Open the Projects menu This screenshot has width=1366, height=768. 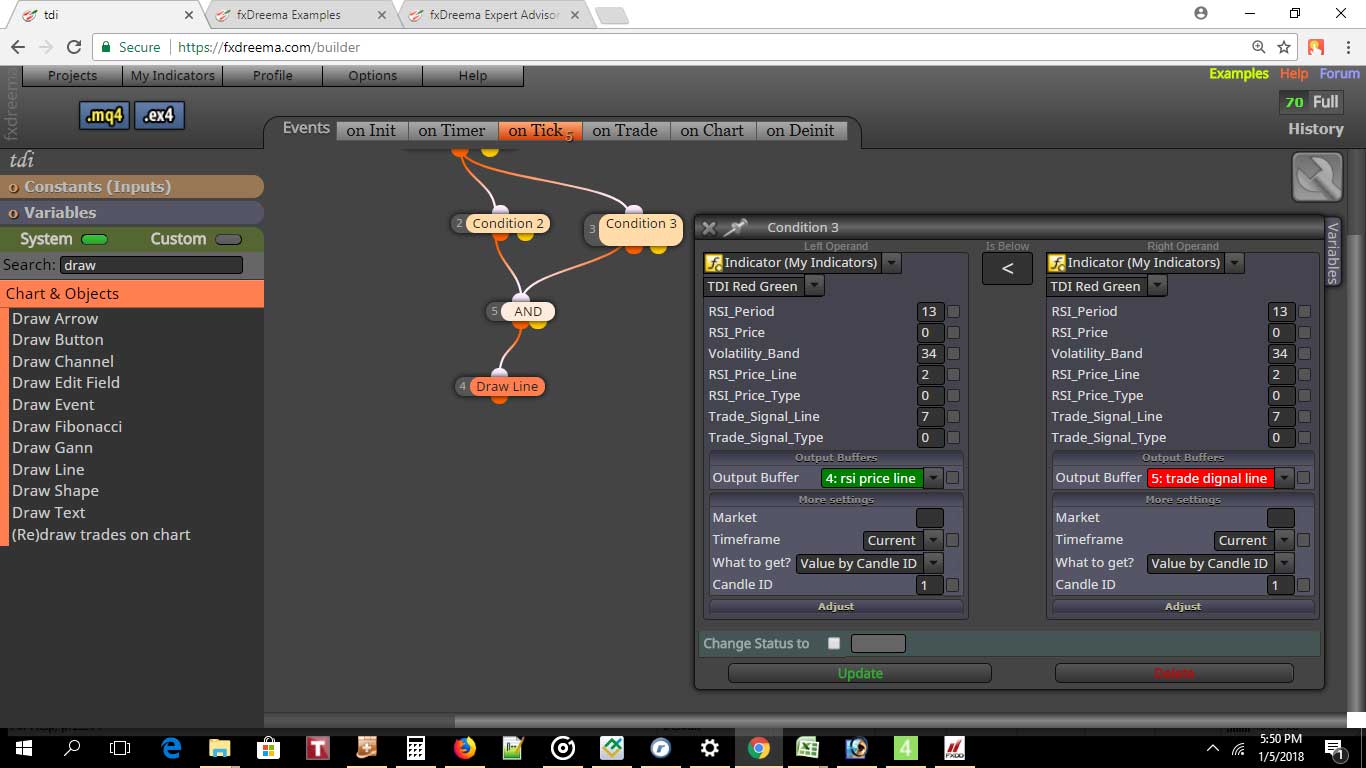click(73, 76)
